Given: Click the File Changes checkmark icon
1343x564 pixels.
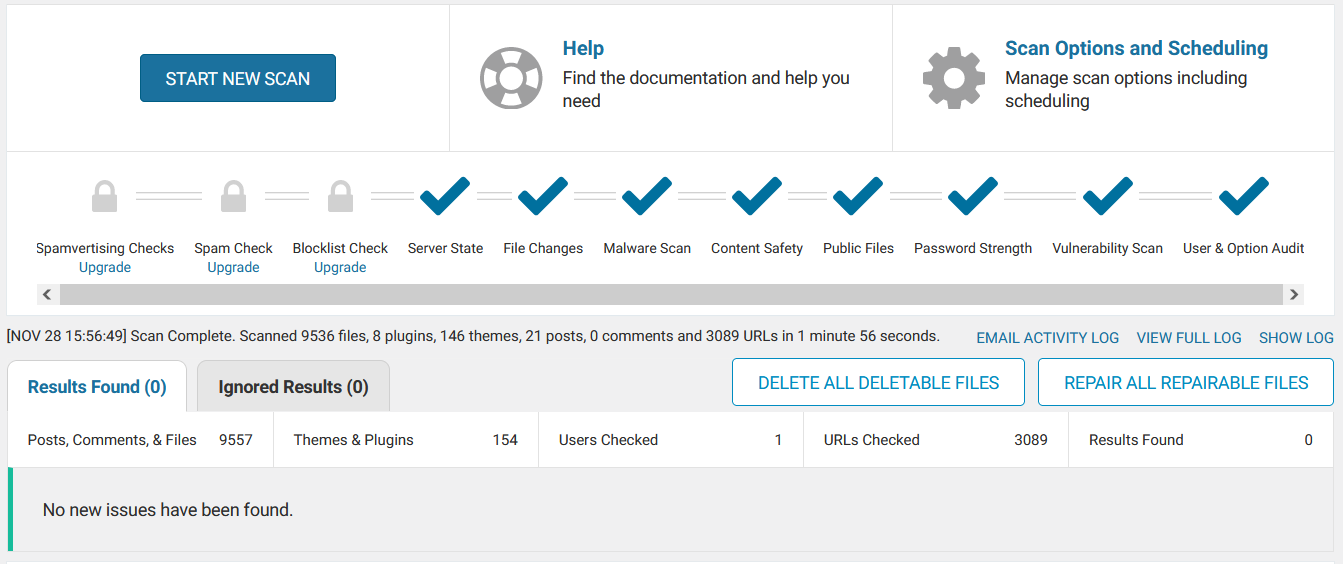Looking at the screenshot, I should pyautogui.click(x=543, y=196).
